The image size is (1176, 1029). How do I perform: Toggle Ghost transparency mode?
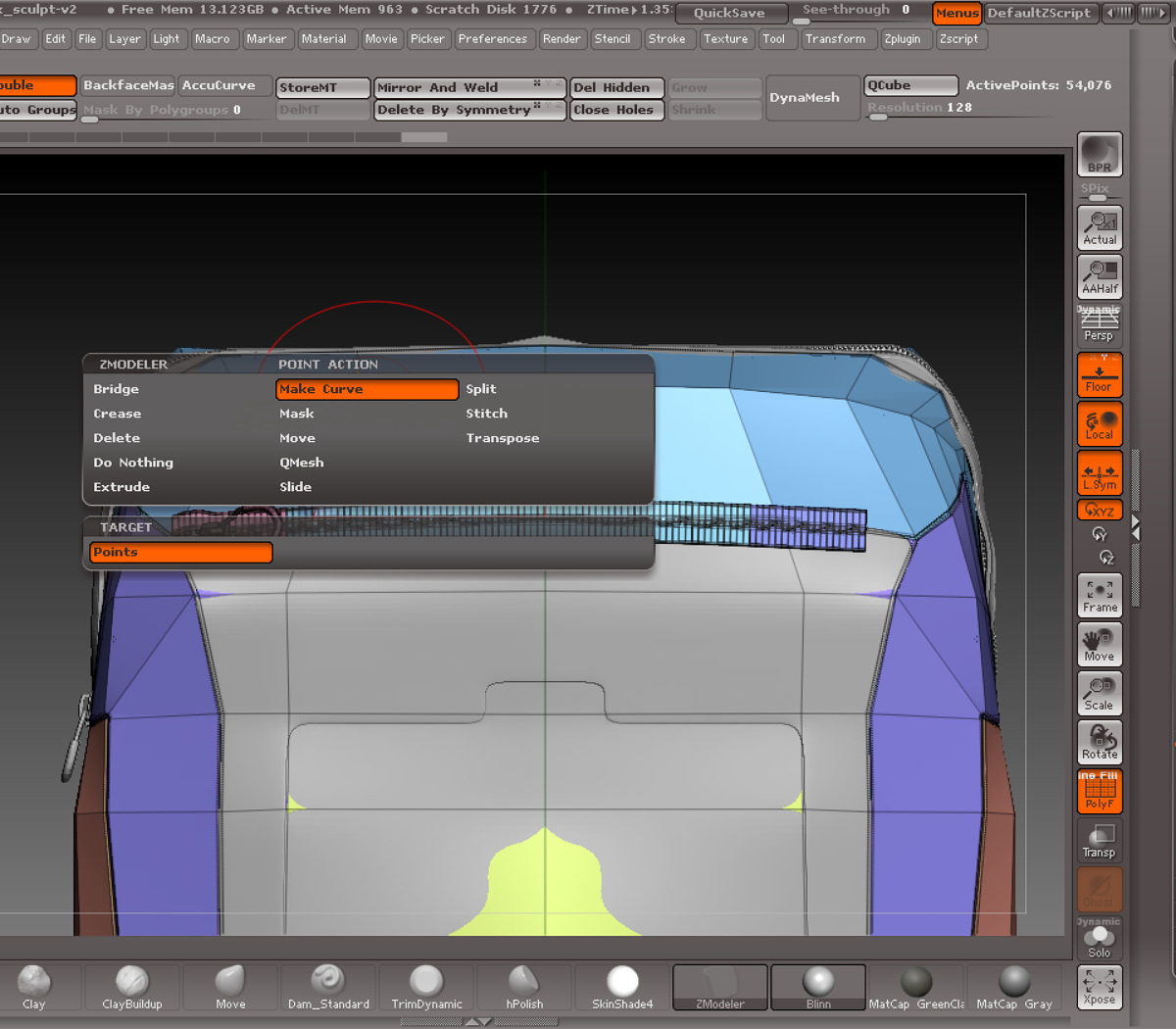coord(1100,889)
